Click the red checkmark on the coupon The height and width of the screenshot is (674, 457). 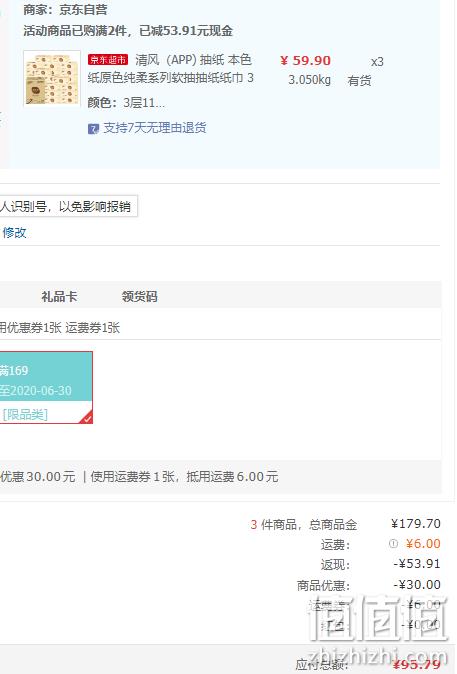87,418
